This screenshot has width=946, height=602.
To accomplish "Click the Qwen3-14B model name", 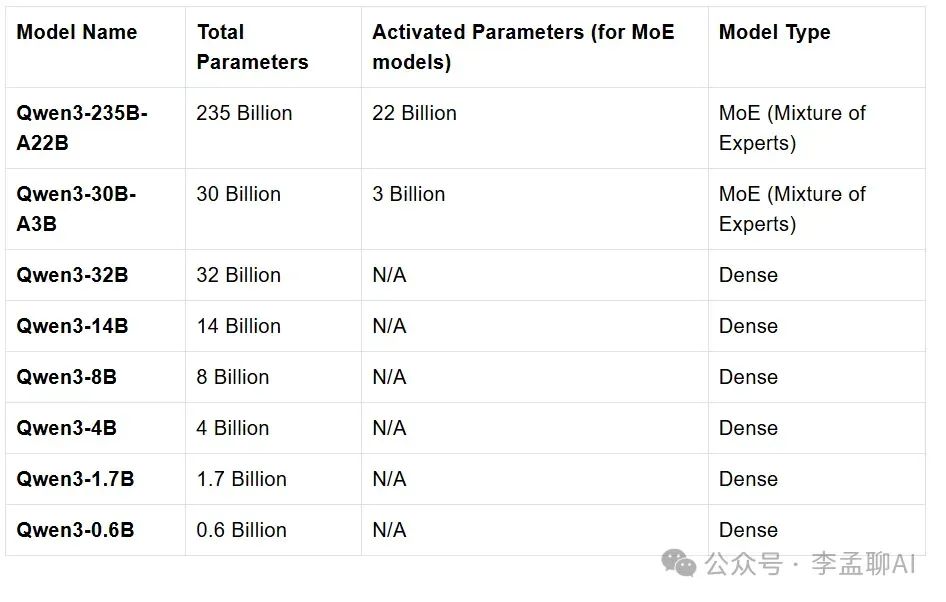I will (x=72, y=326).
